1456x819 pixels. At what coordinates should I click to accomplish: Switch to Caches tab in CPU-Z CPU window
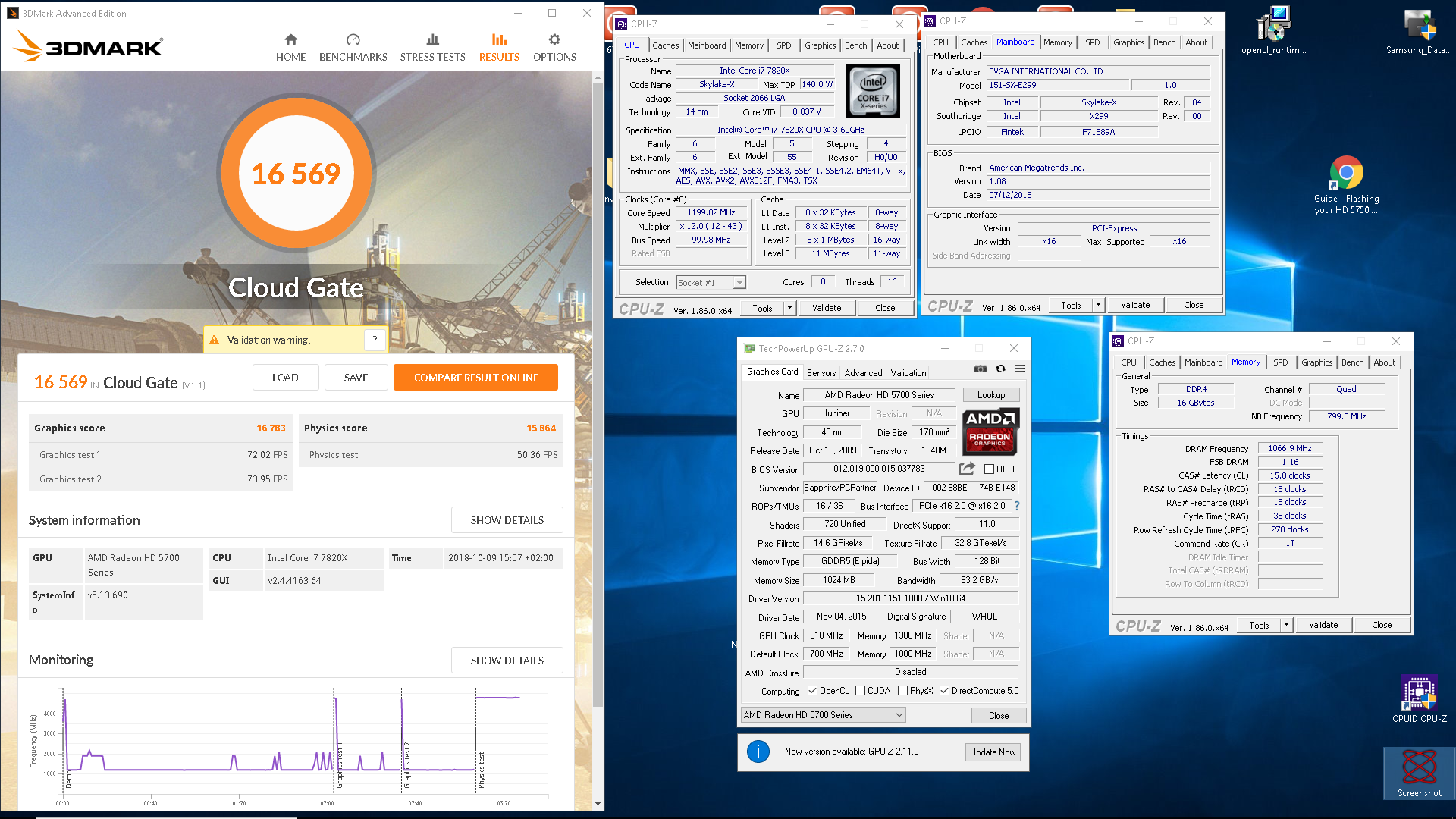coord(665,45)
